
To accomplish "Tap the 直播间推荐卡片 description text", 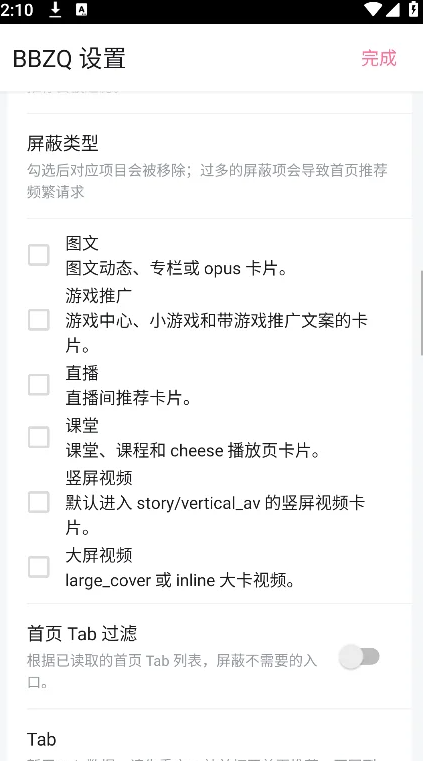I will pyautogui.click(x=129, y=398).
